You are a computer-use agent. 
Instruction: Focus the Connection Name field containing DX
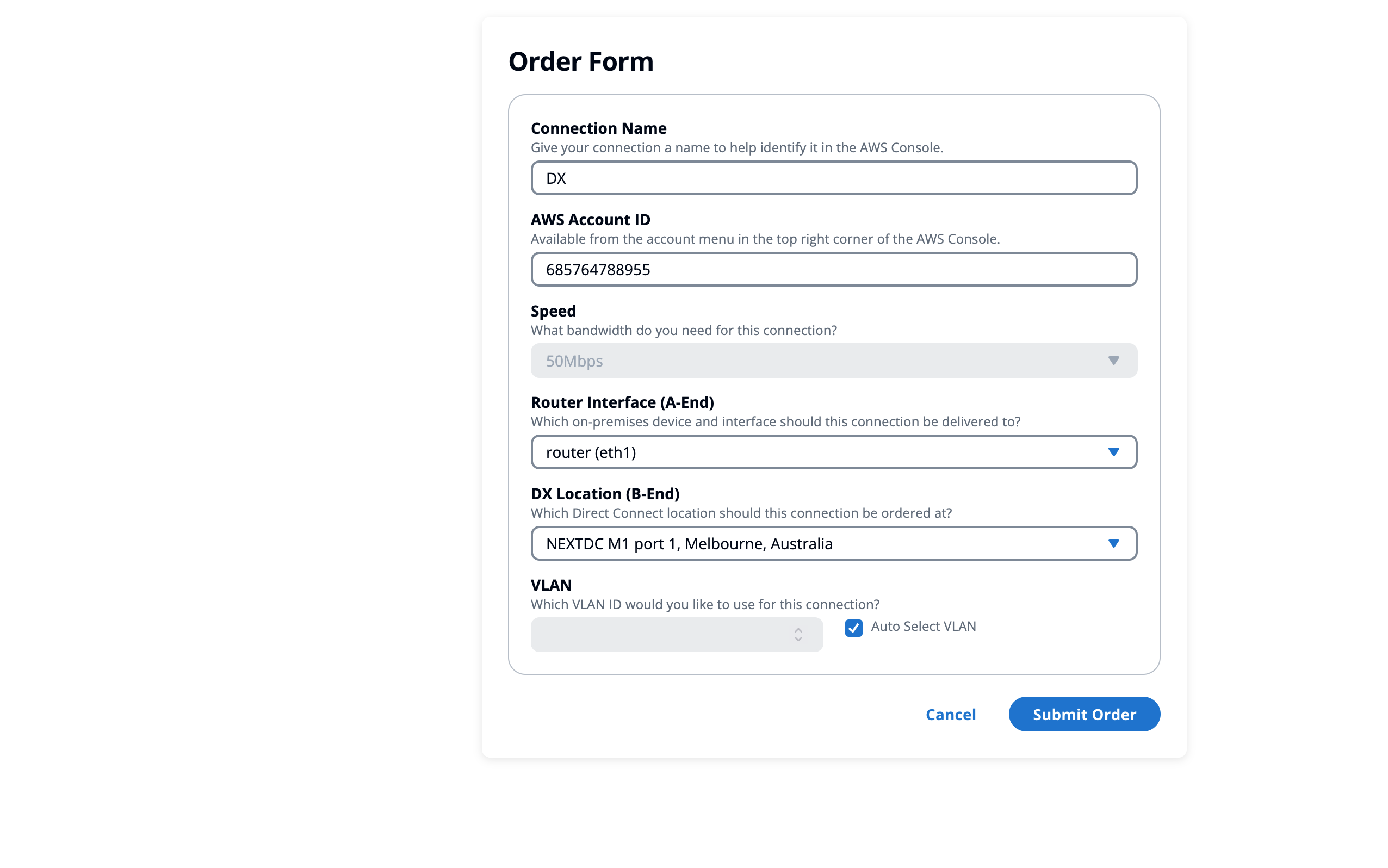point(833,178)
